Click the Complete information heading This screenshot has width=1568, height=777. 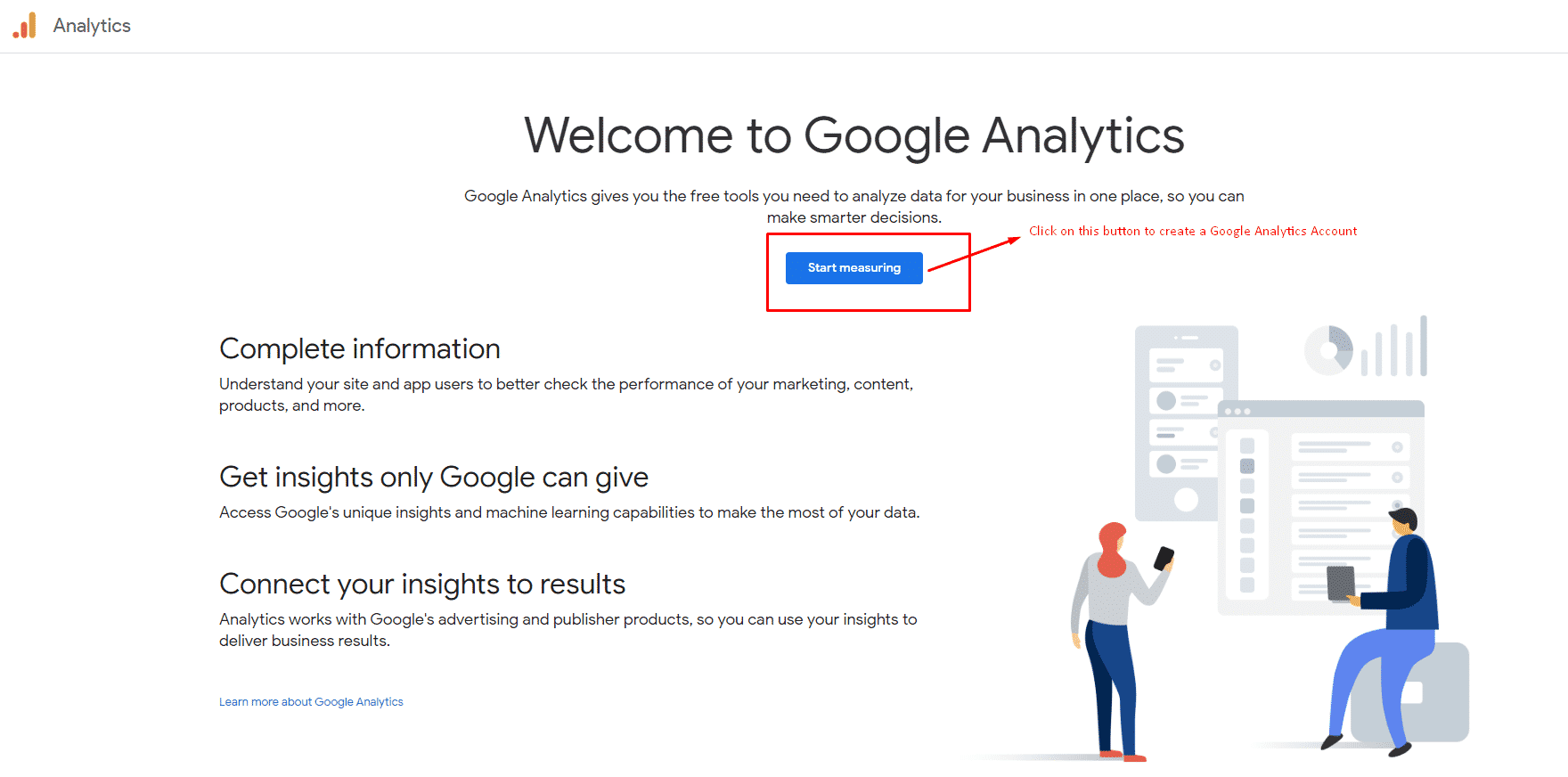point(360,348)
